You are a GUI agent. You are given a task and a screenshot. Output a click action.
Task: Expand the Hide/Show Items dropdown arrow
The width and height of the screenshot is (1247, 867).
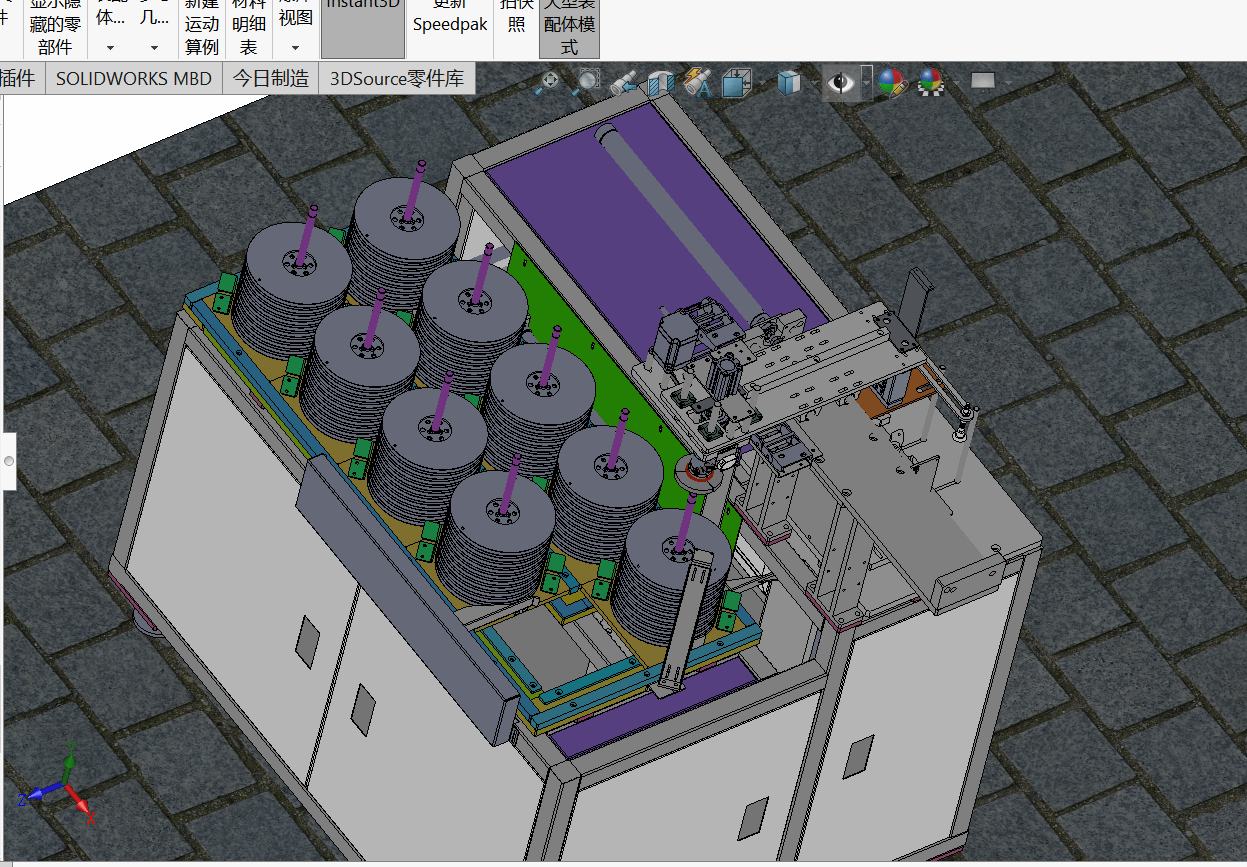[867, 83]
